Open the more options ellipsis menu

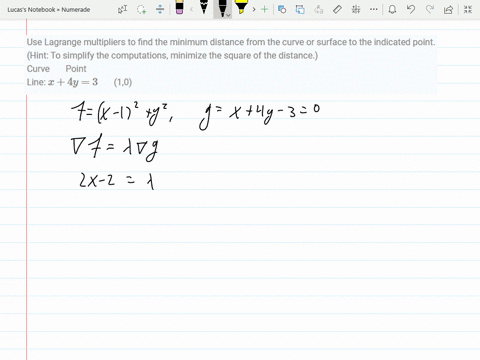coord(374,9)
